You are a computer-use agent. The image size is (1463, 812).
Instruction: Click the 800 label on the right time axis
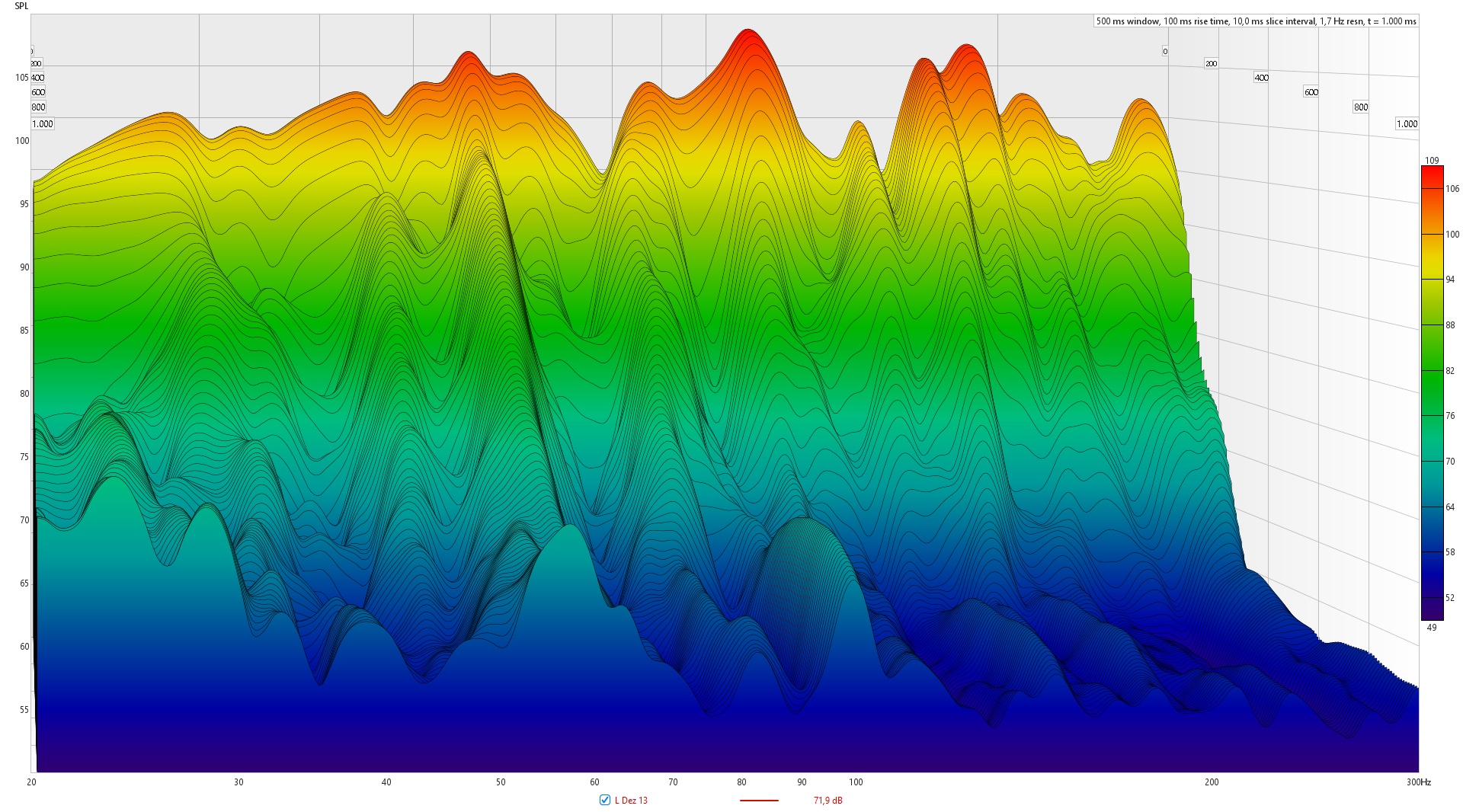point(1361,107)
